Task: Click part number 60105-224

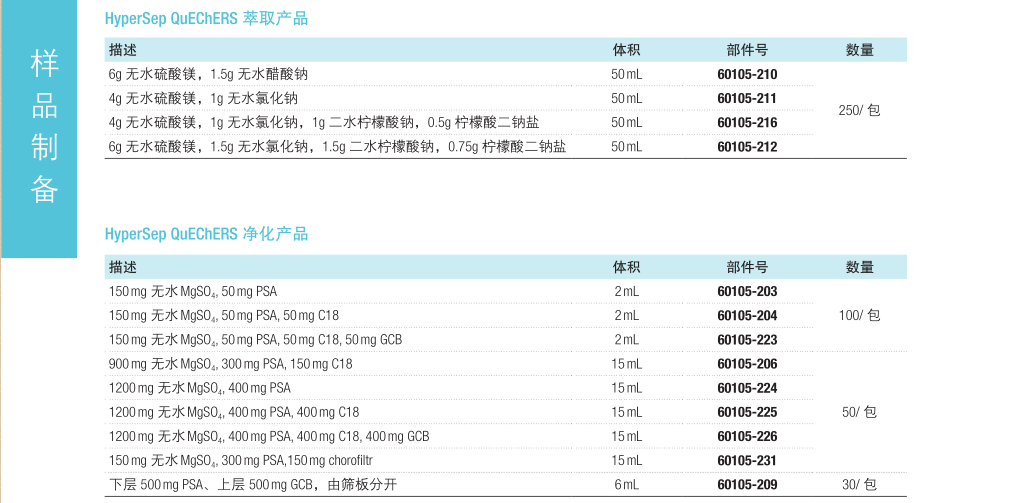Action: [x=747, y=388]
